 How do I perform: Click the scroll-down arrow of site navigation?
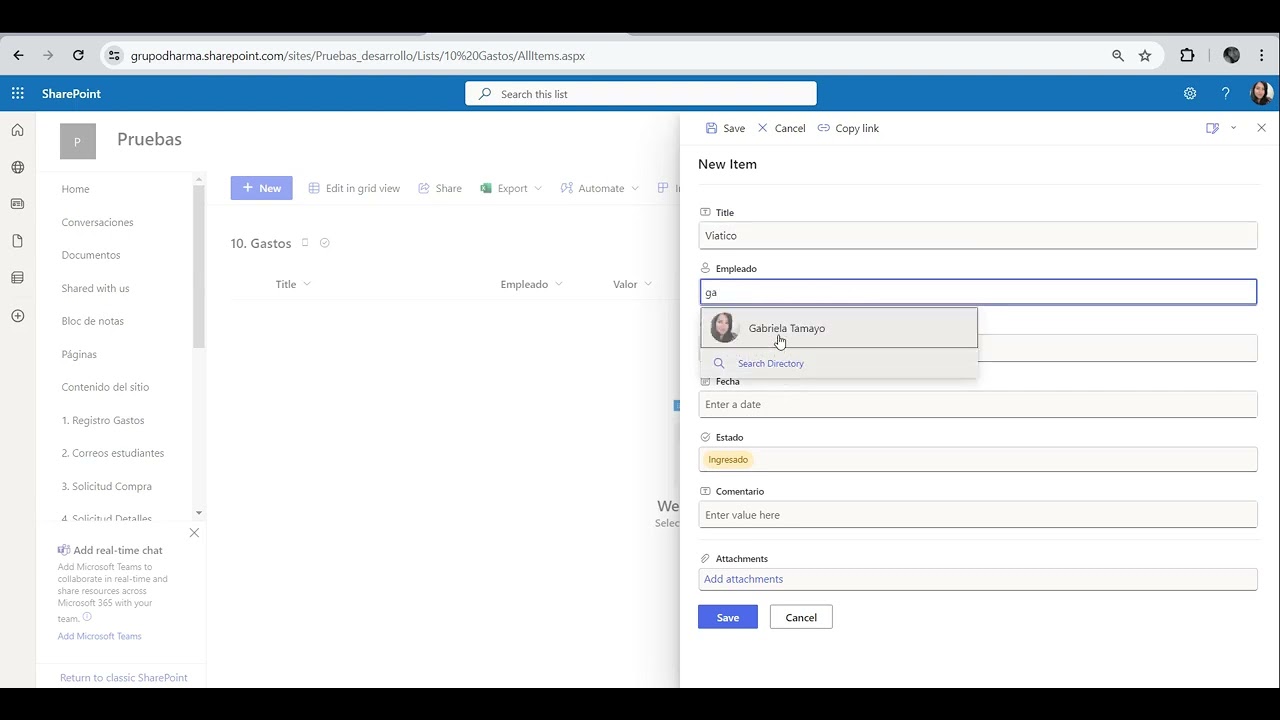(199, 513)
